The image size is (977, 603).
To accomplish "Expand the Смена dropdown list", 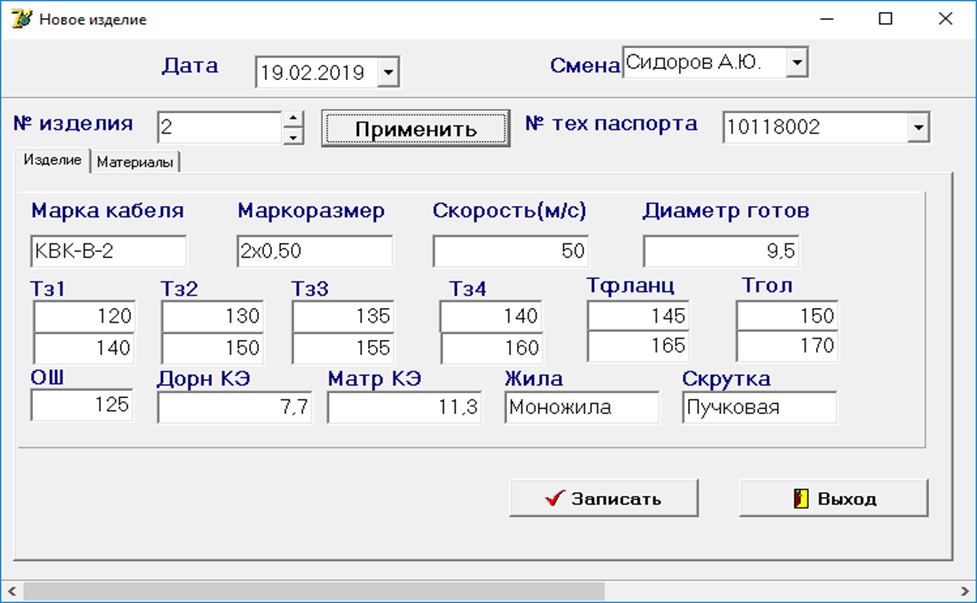I will pyautogui.click(x=797, y=62).
